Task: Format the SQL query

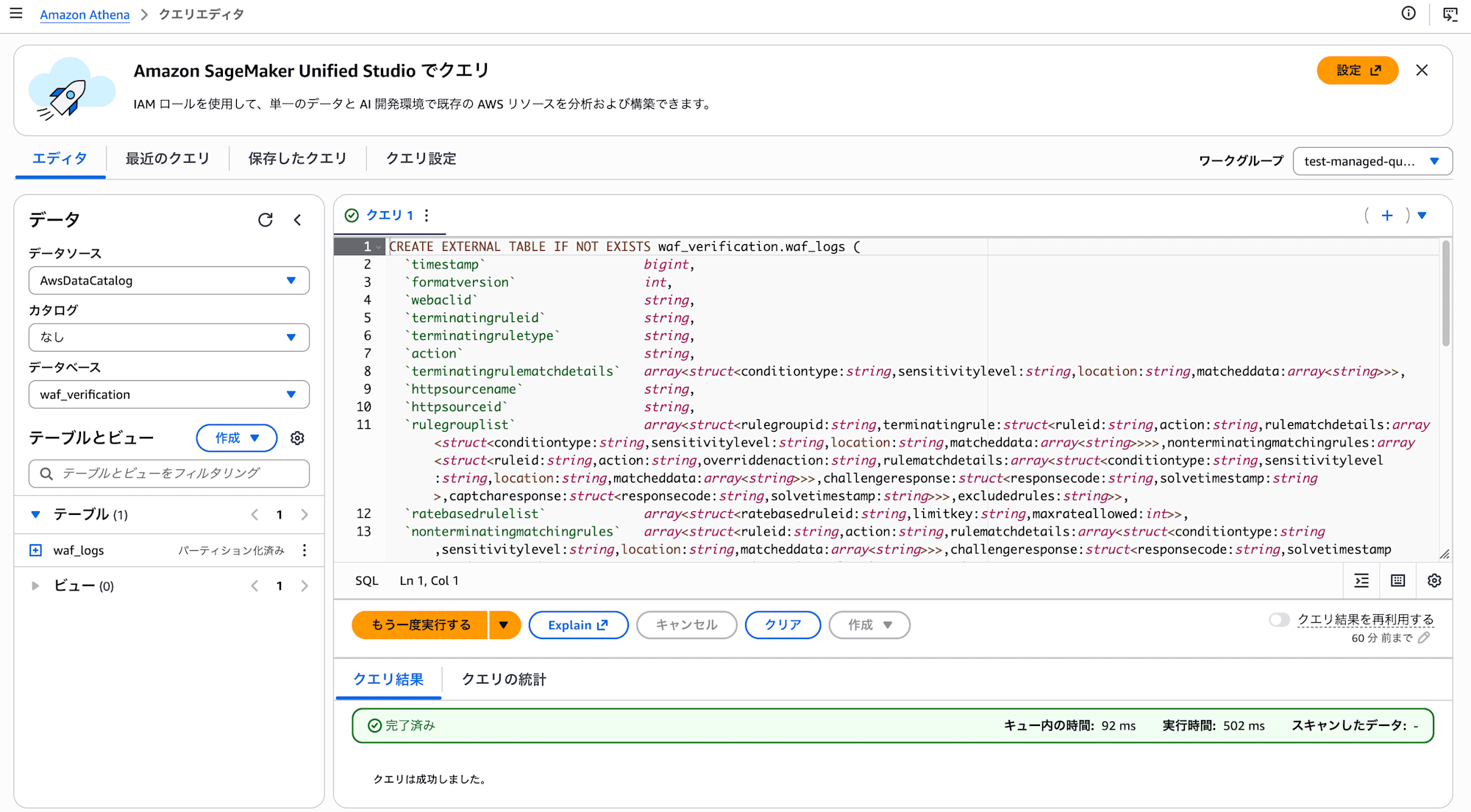Action: 1362,580
